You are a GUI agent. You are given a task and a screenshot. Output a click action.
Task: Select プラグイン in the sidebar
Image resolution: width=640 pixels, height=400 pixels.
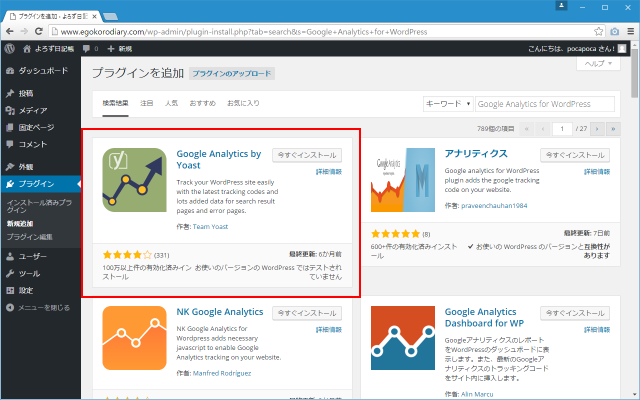click(x=40, y=184)
